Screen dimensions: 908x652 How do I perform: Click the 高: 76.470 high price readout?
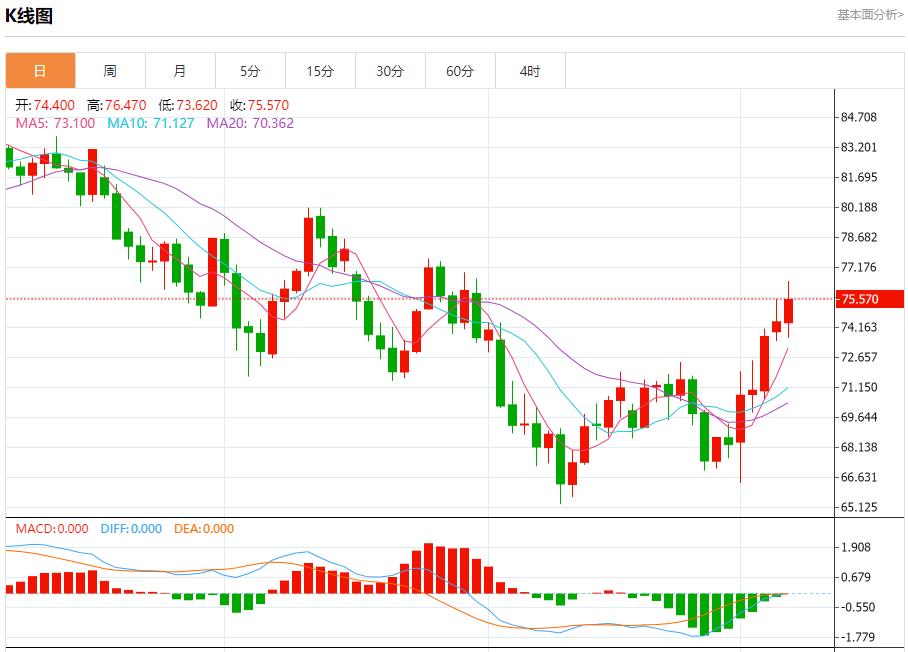pyautogui.click(x=116, y=105)
